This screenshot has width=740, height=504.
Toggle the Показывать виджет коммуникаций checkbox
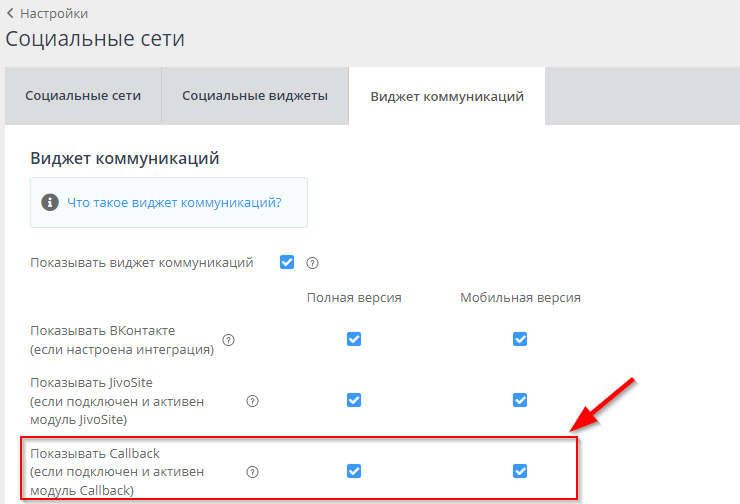287,262
